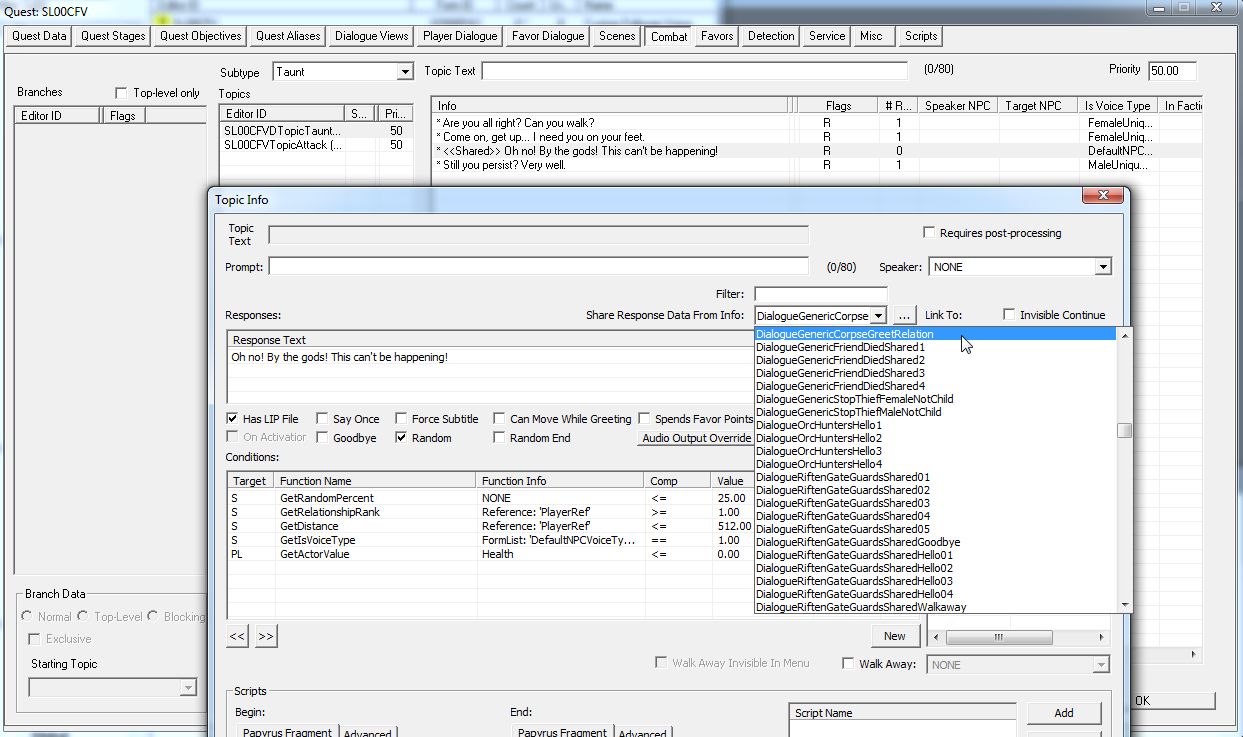Open the Service tab
This screenshot has height=737, width=1243.
coord(827,36)
